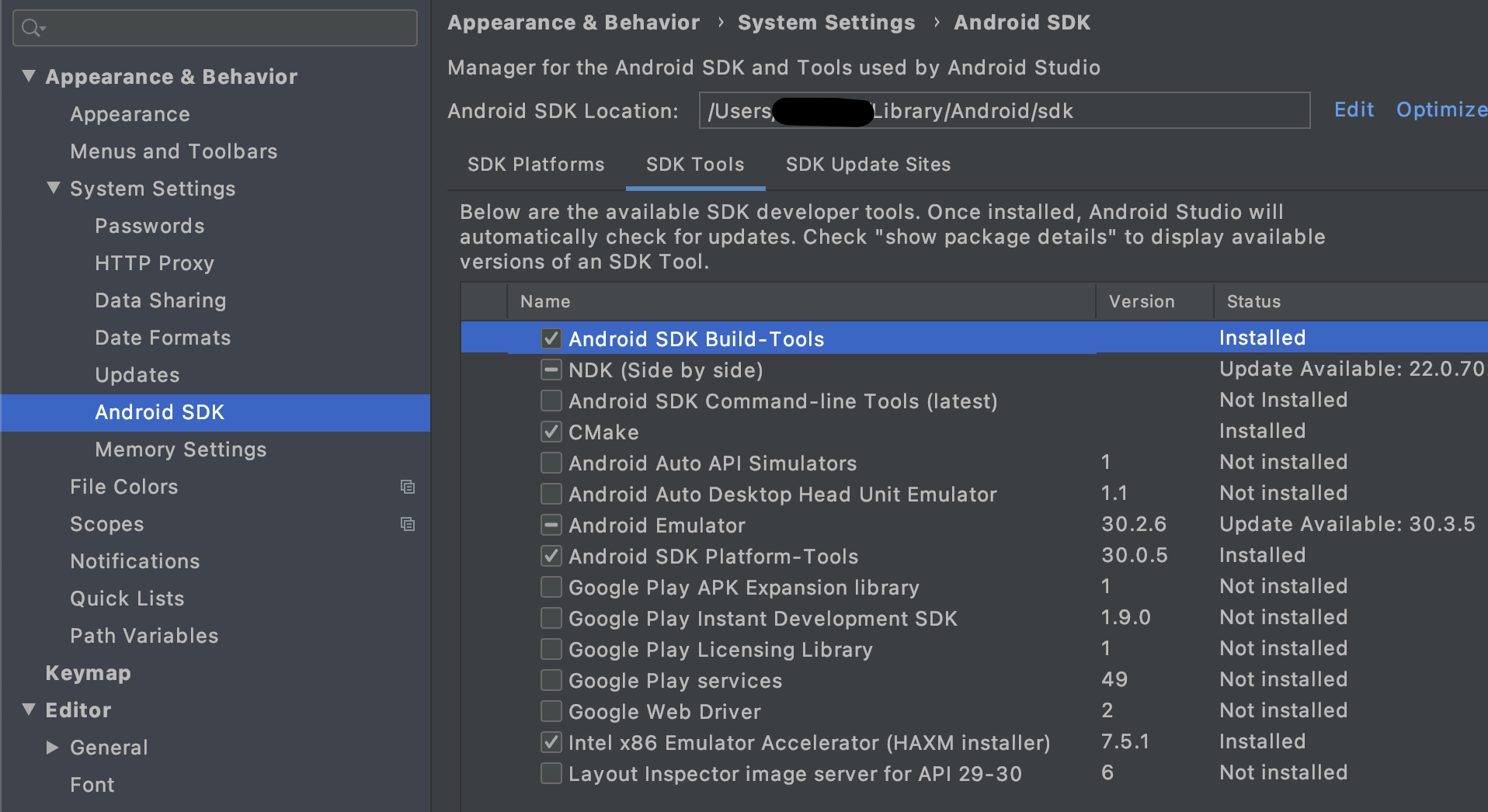Click Appearance & Behavior in breadcrumb

[574, 23]
